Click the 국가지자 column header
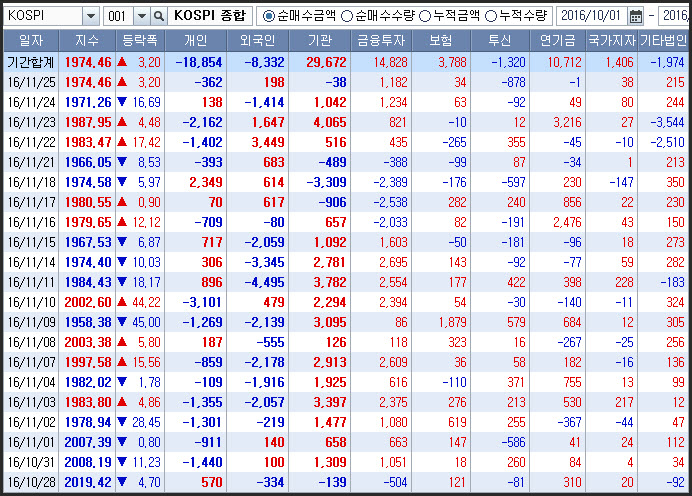Image resolution: width=692 pixels, height=496 pixels. tap(612, 41)
